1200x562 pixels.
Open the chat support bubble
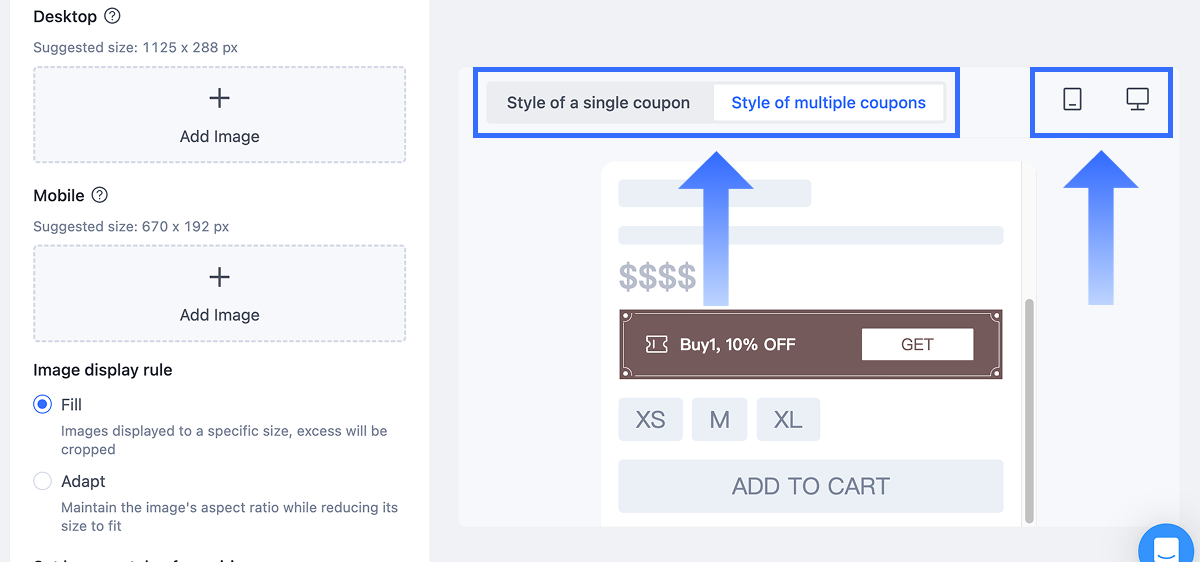pyautogui.click(x=1166, y=547)
